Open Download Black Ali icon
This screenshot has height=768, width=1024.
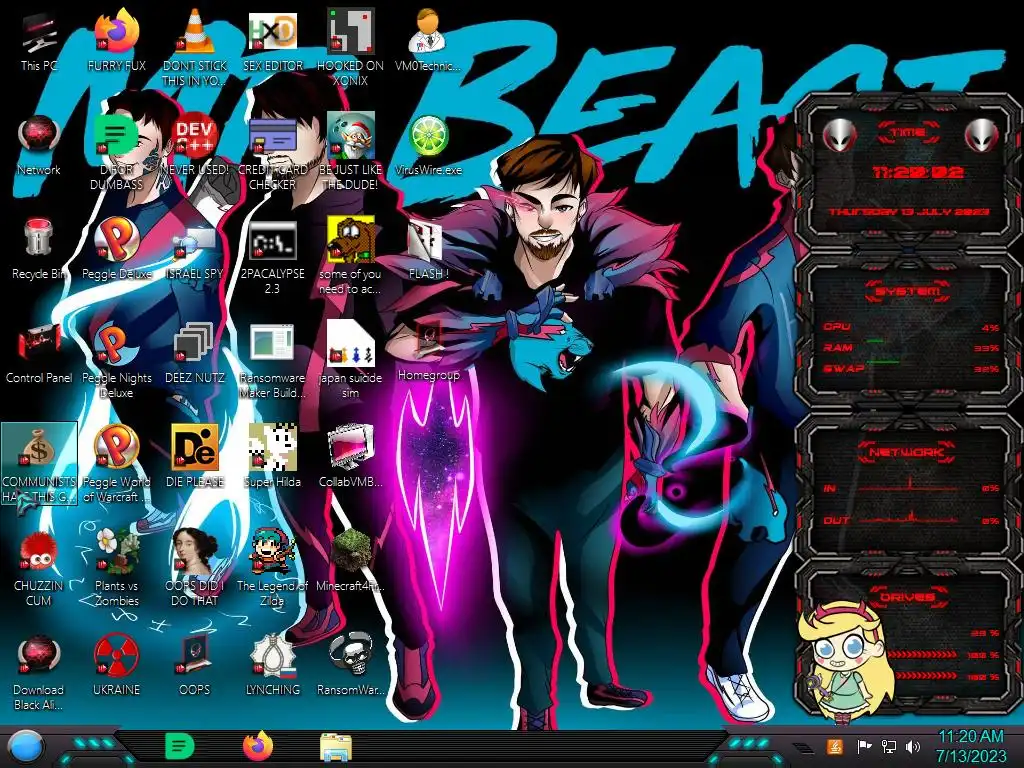pos(39,672)
